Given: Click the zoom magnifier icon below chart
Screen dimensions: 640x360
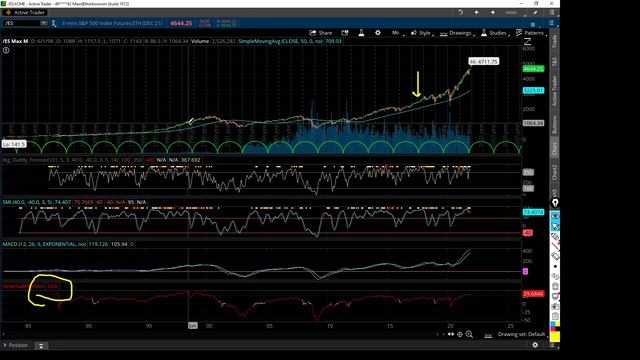Looking at the screenshot, I should pyautogui.click(x=469, y=334).
